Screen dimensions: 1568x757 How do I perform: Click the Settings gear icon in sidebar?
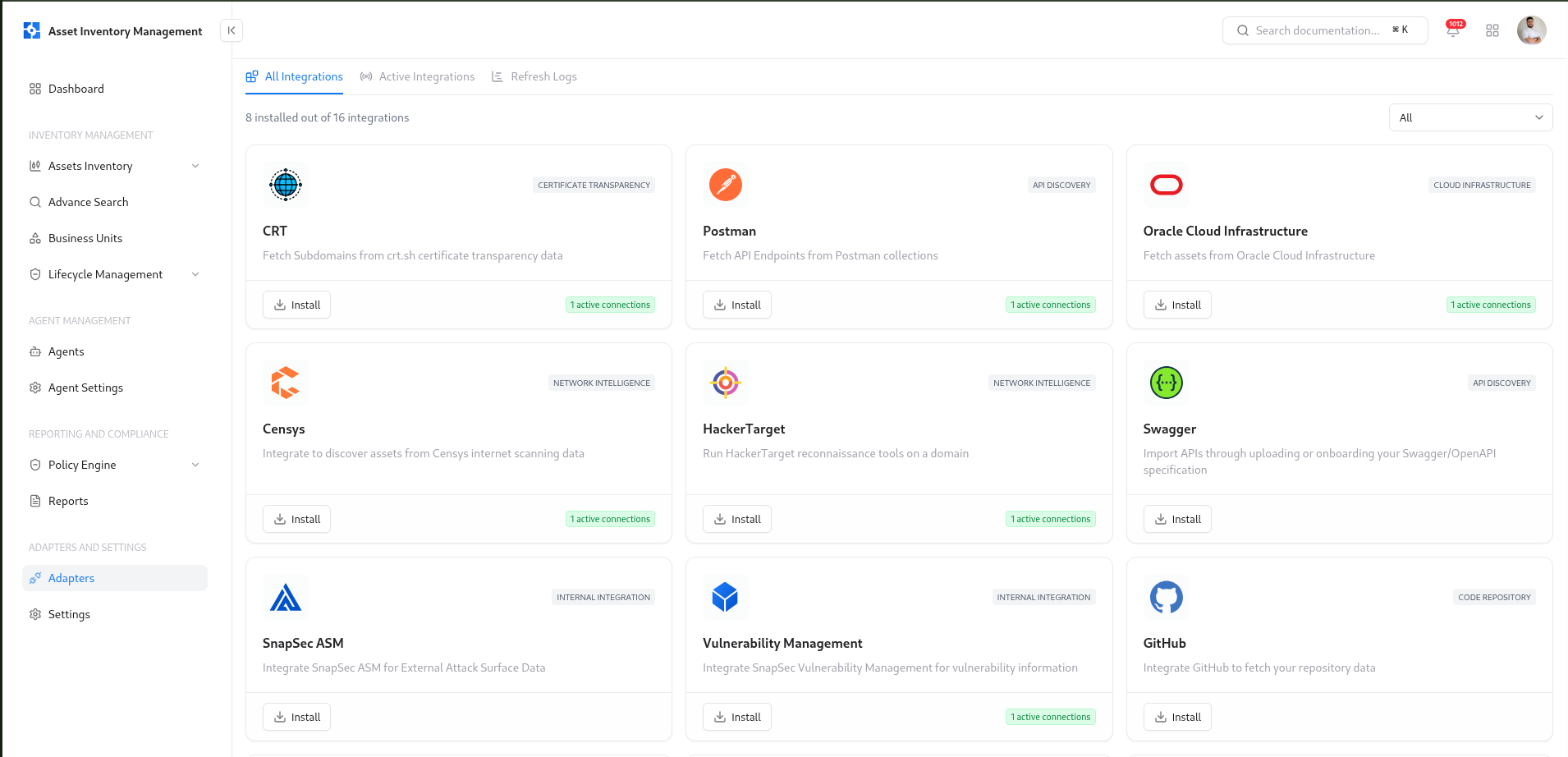(x=35, y=614)
